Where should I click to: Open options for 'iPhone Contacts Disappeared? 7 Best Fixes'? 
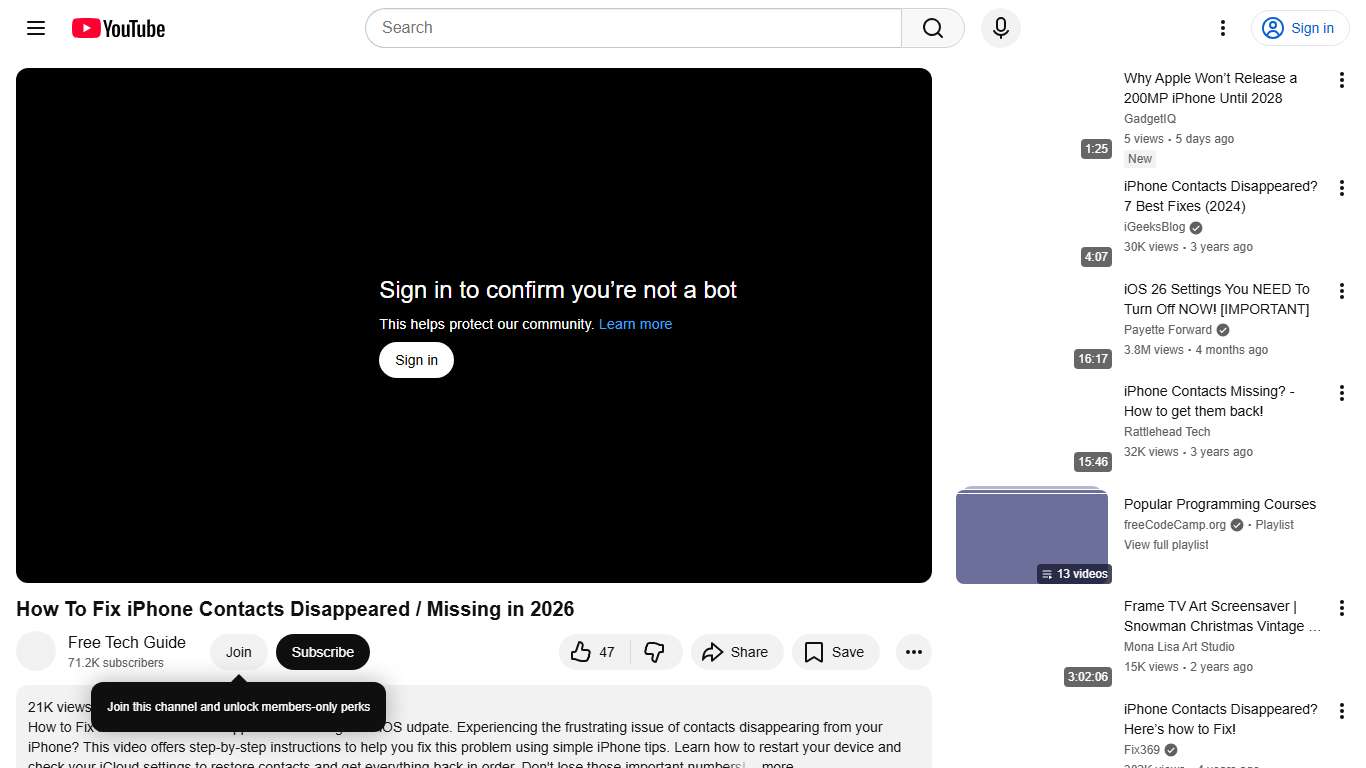pos(1341,187)
